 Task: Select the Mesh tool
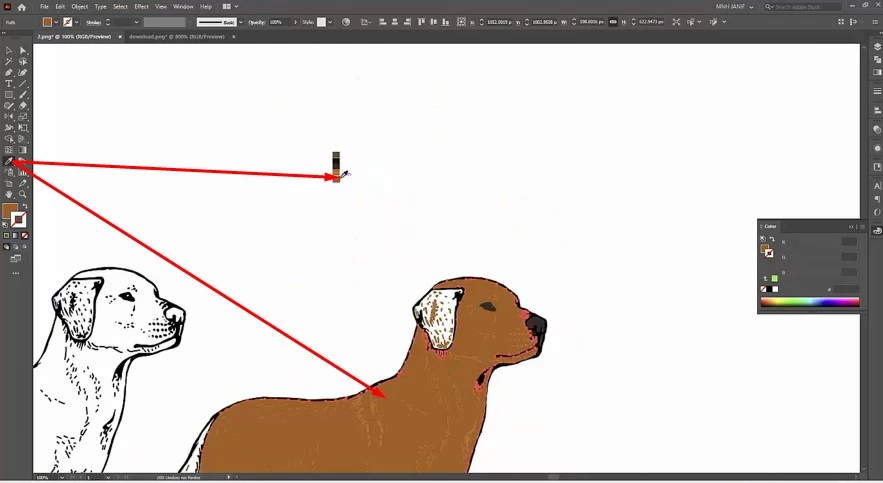(x=8, y=150)
